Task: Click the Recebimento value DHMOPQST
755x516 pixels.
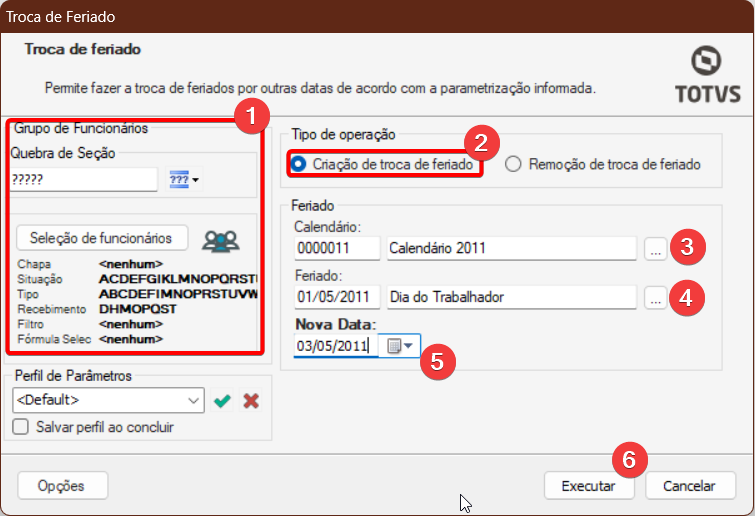Action: (138, 309)
